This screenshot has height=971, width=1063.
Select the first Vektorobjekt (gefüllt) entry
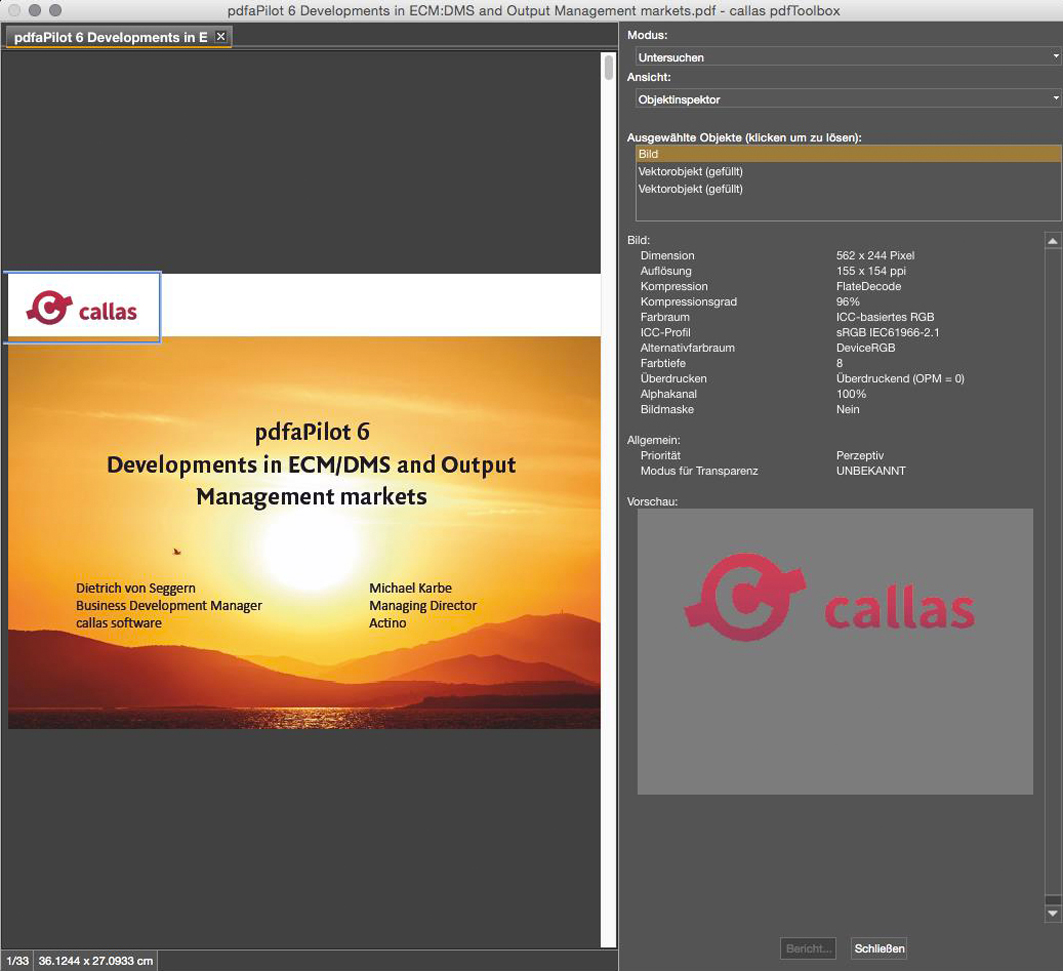[690, 172]
